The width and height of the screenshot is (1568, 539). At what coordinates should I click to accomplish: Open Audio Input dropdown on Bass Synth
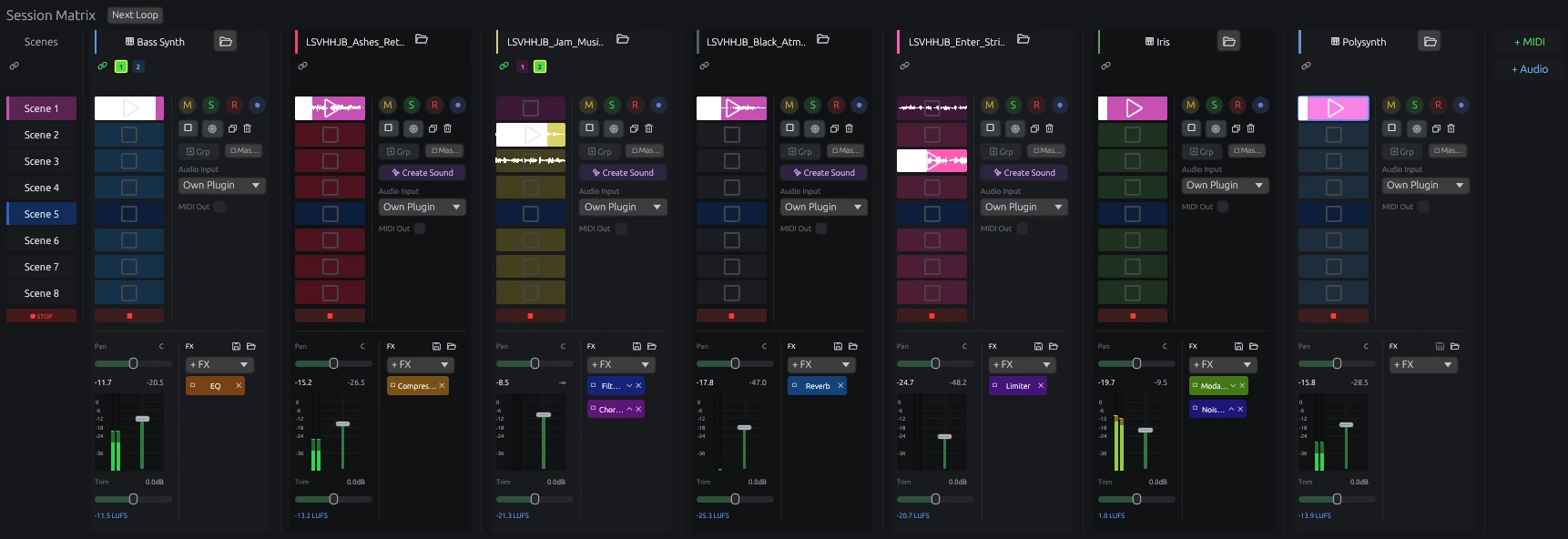222,185
